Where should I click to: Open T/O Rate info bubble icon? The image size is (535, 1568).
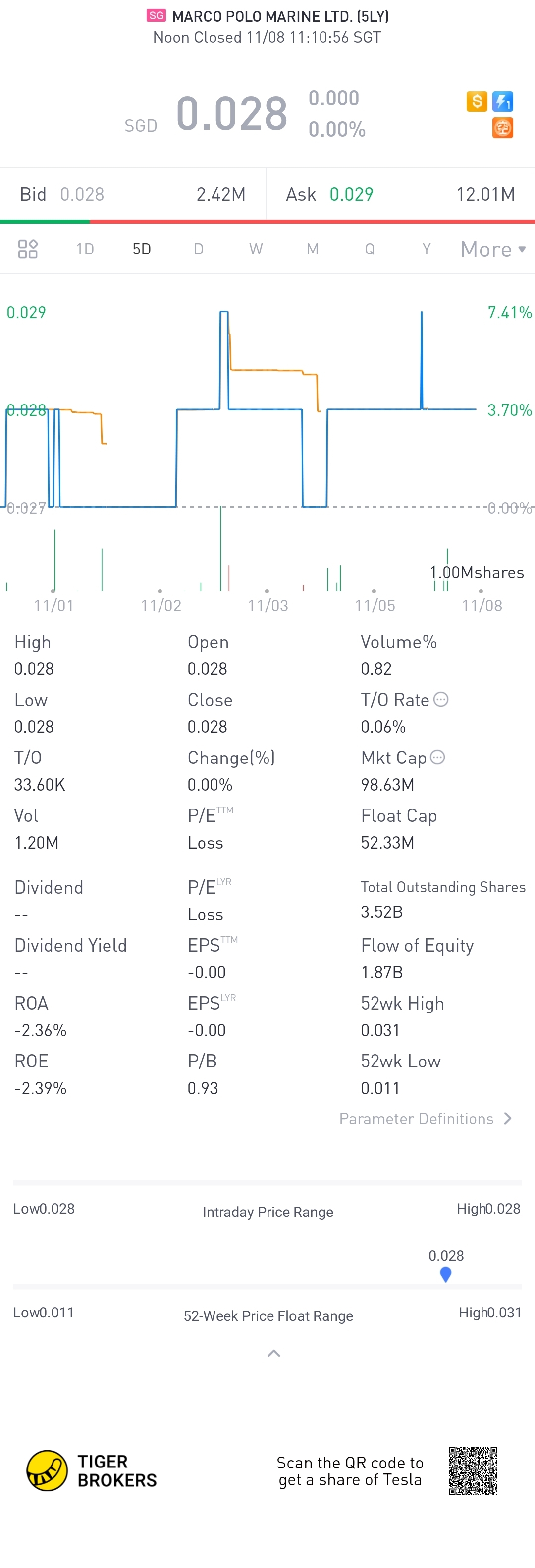[441, 700]
